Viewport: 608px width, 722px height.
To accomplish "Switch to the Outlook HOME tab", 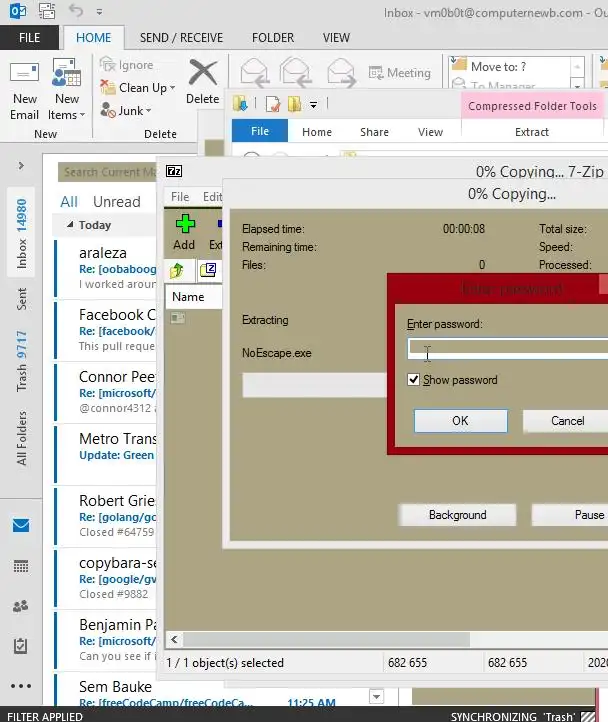I will 94,37.
